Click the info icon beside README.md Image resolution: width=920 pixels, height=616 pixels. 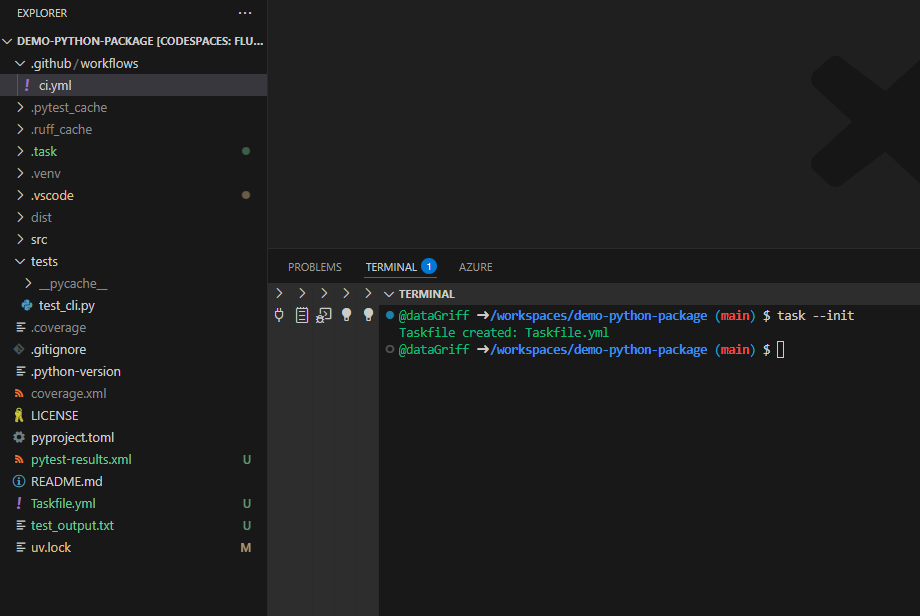[x=19, y=481]
